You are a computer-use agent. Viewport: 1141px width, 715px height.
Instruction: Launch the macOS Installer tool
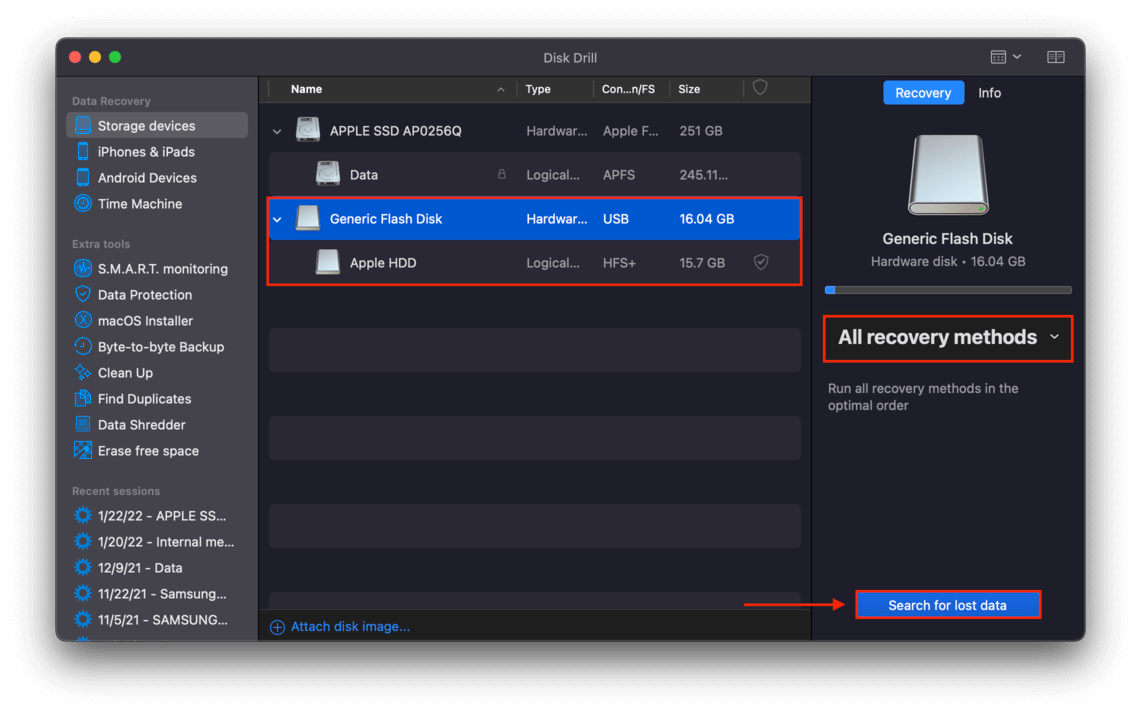(x=133, y=321)
